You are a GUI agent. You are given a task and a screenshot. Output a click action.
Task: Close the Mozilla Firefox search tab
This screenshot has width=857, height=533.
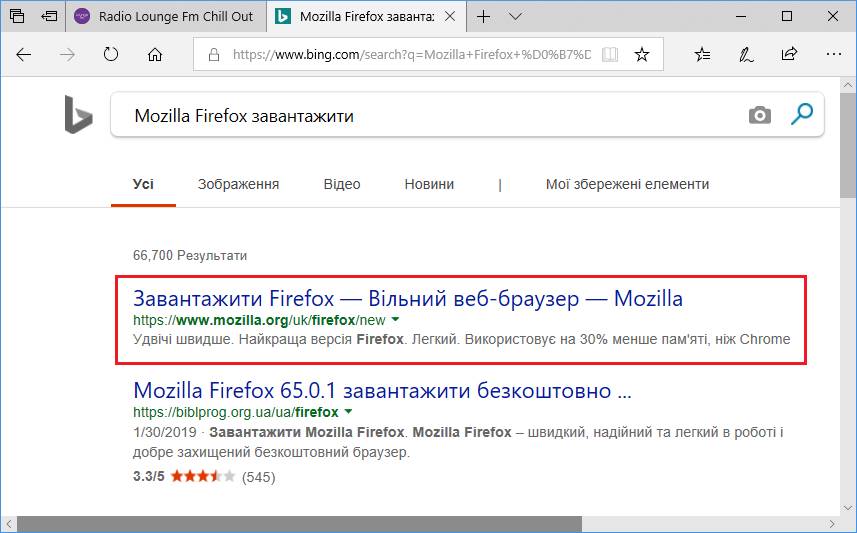450,16
